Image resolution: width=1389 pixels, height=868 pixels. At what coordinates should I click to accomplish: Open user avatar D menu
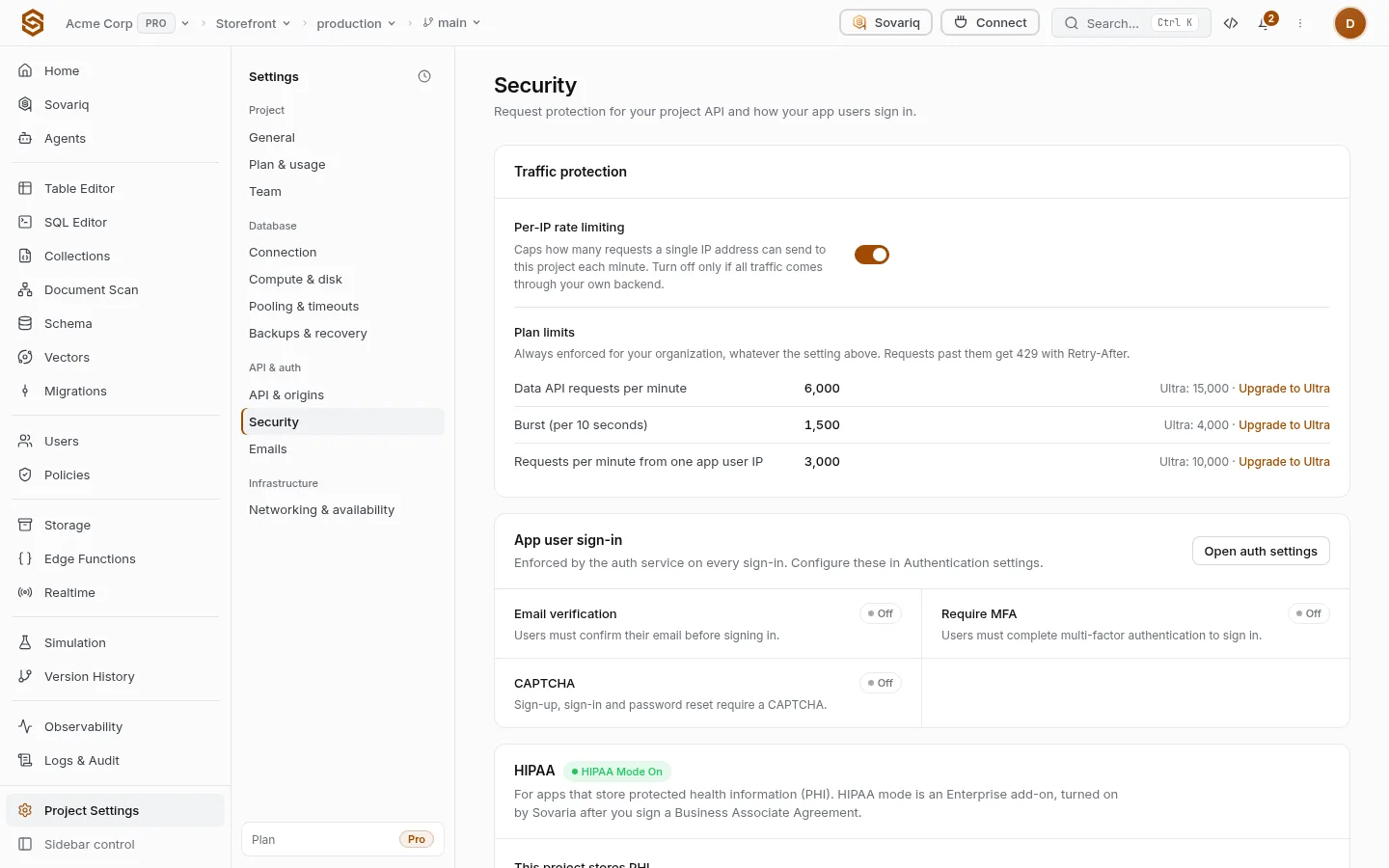click(1350, 23)
